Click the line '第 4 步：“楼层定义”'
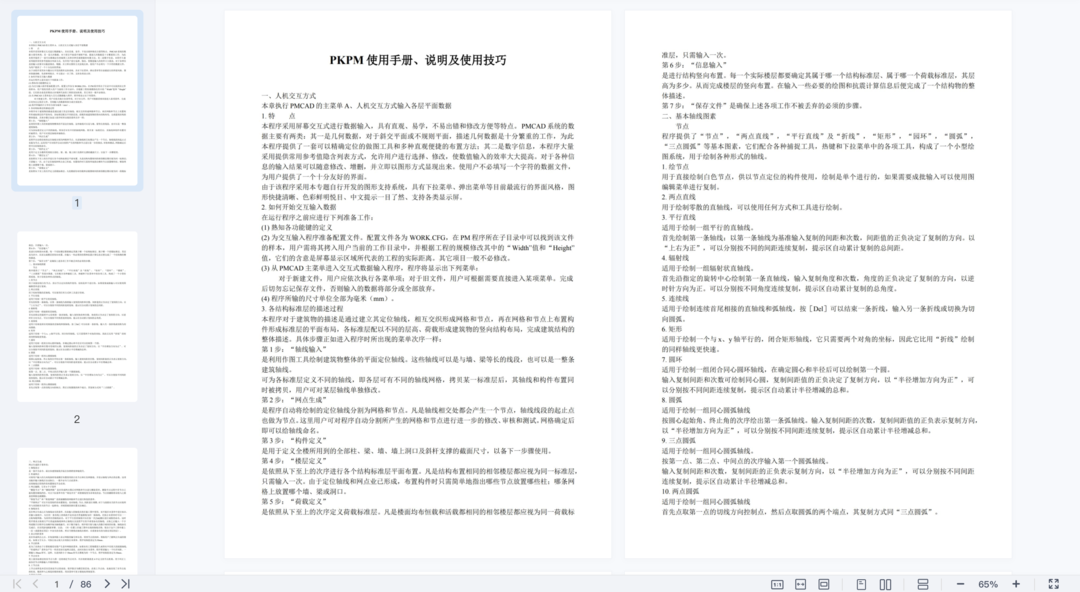The height and width of the screenshot is (592, 1080). click(x=294, y=461)
